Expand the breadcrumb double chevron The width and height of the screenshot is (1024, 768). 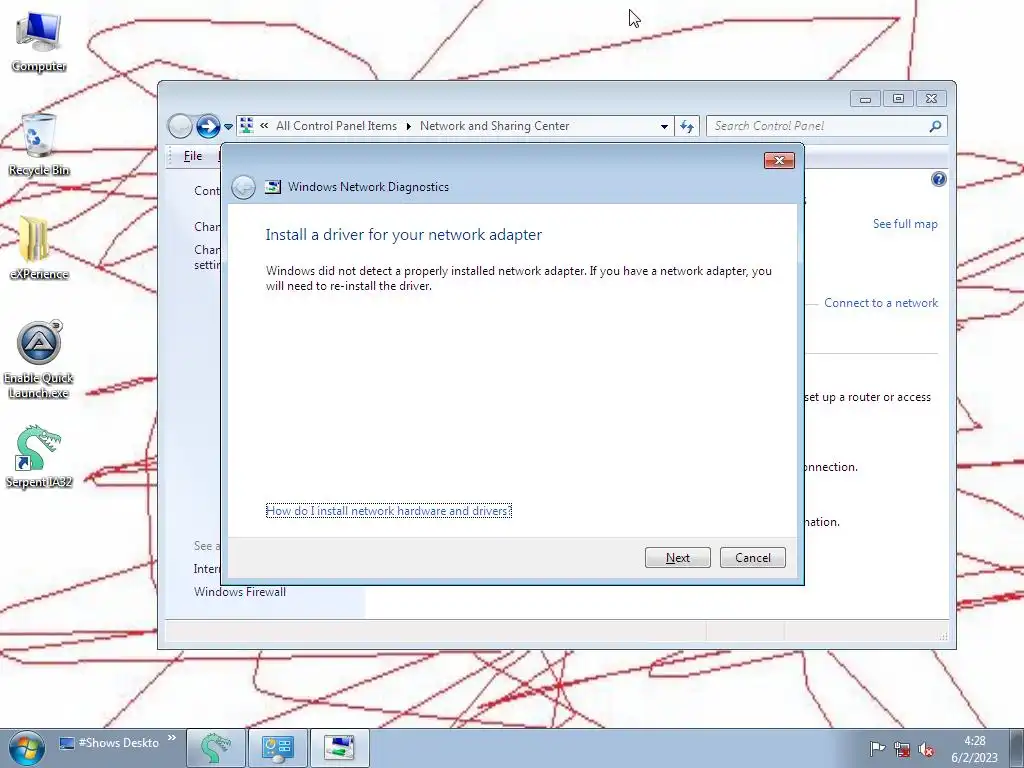point(264,125)
